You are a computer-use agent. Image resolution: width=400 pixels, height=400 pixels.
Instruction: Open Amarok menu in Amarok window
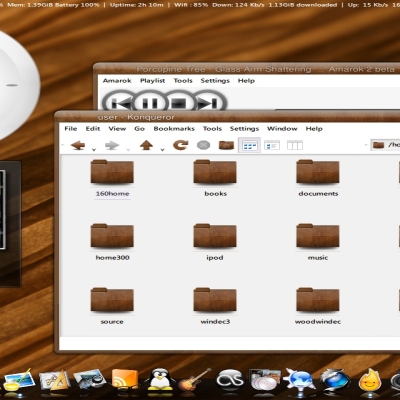[x=117, y=81]
